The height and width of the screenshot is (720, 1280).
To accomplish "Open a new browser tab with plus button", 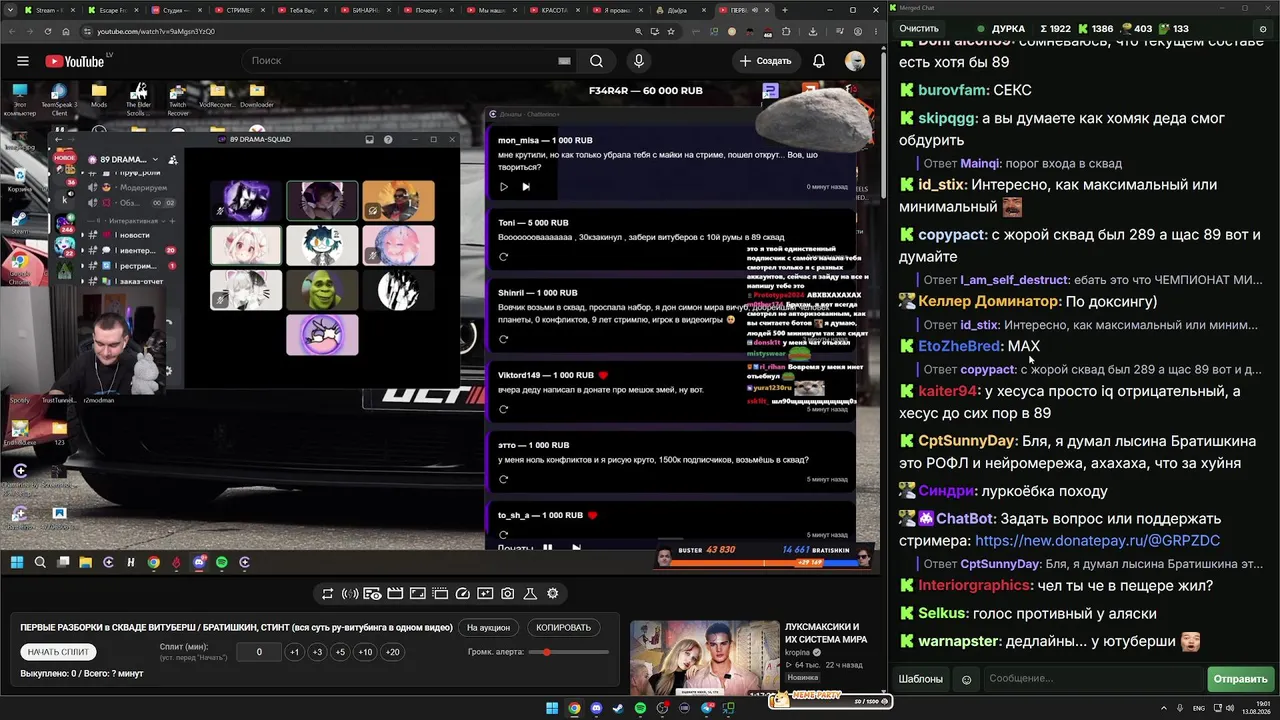I will point(784,10).
